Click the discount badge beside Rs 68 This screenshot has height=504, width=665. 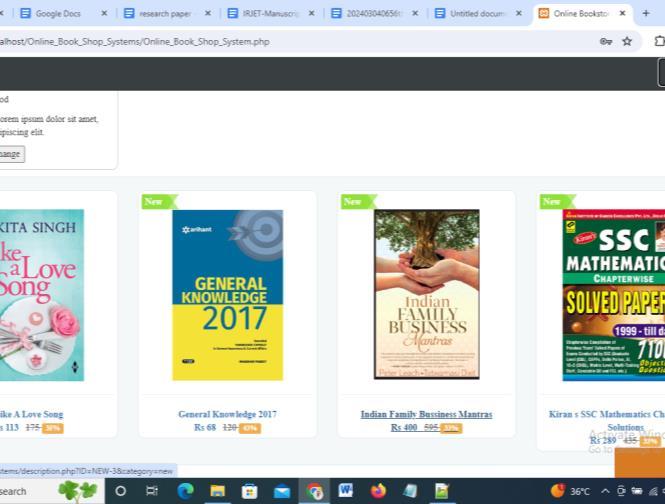[x=250, y=428]
